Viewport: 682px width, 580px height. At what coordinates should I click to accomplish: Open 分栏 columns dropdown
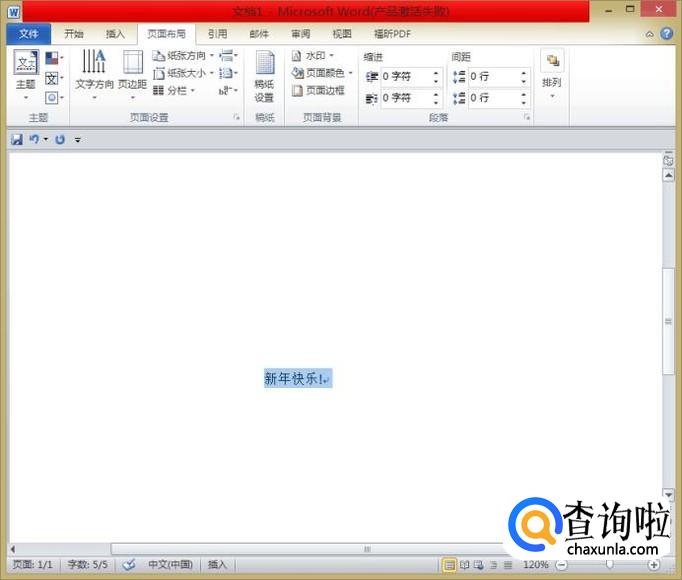pos(174,91)
